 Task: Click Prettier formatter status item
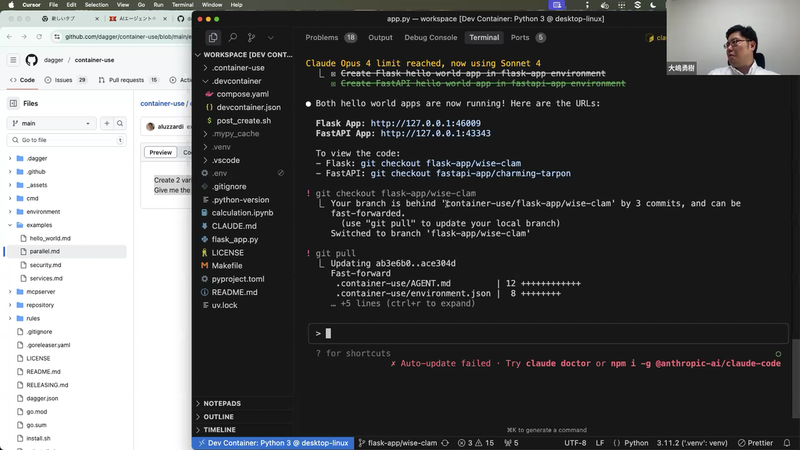(x=755, y=443)
